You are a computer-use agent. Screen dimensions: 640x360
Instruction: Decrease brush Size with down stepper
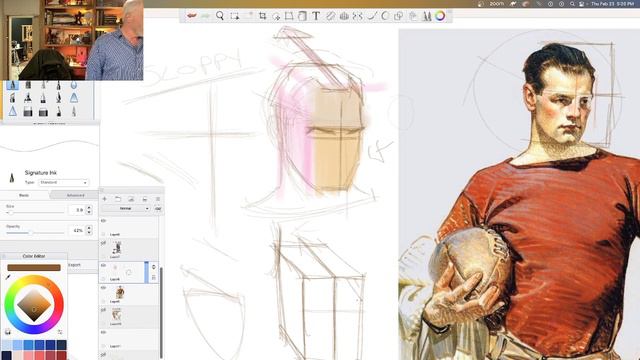point(89,212)
